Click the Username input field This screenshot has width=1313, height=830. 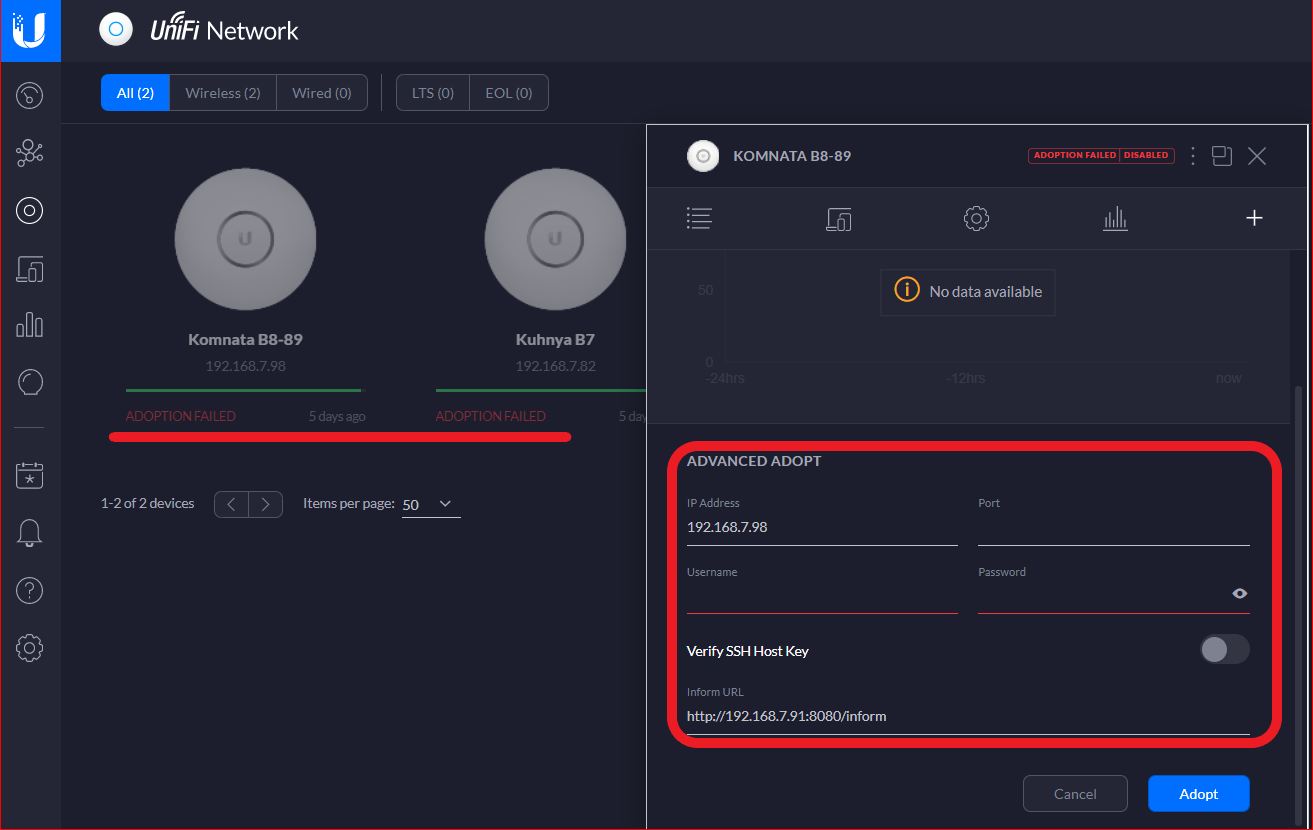(x=822, y=597)
